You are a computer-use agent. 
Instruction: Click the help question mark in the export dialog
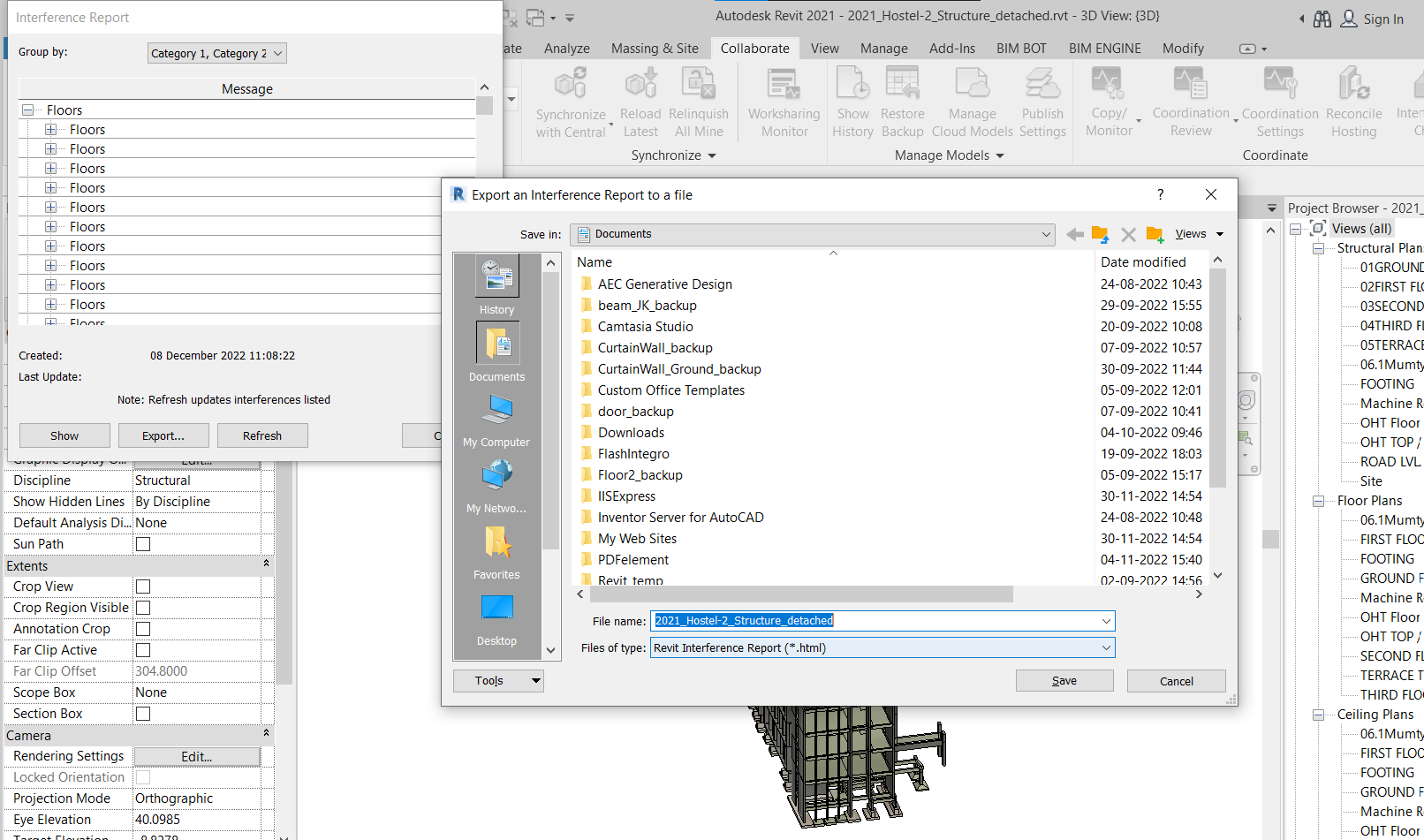(x=1161, y=194)
